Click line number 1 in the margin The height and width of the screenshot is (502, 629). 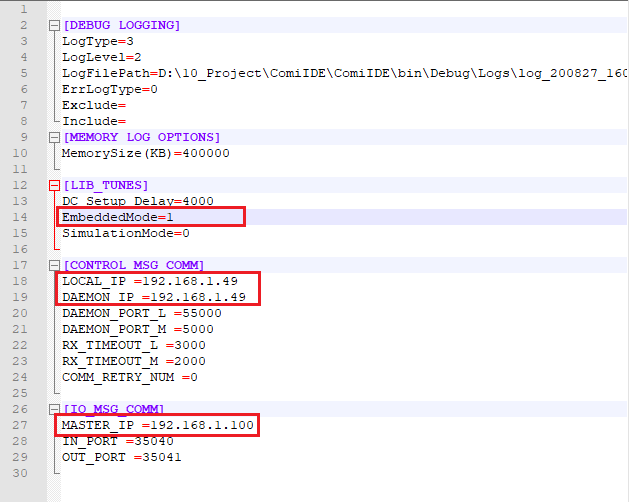pyautogui.click(x=22, y=9)
